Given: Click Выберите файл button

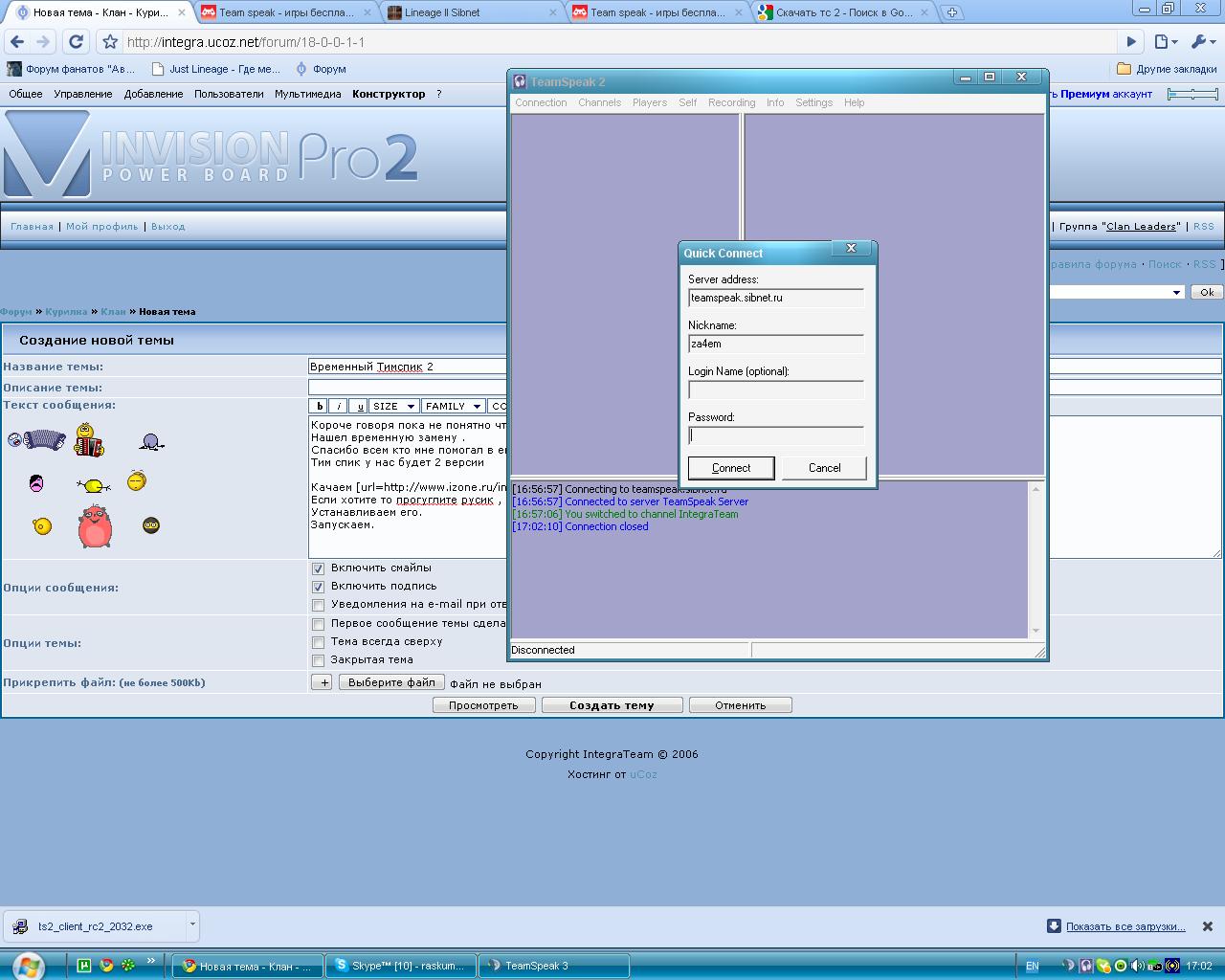Looking at the screenshot, I should 391,682.
